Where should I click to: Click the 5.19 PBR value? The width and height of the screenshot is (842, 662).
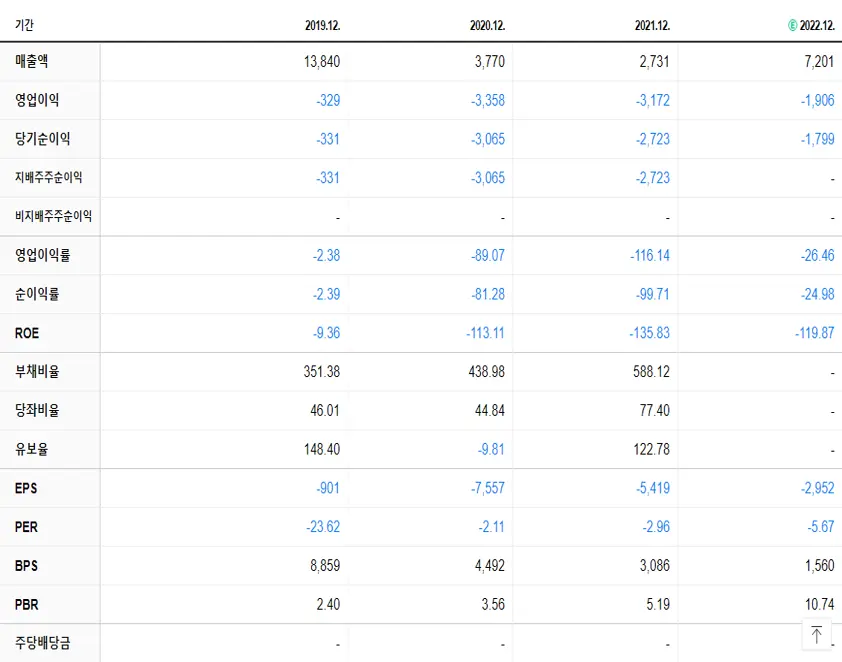click(658, 605)
